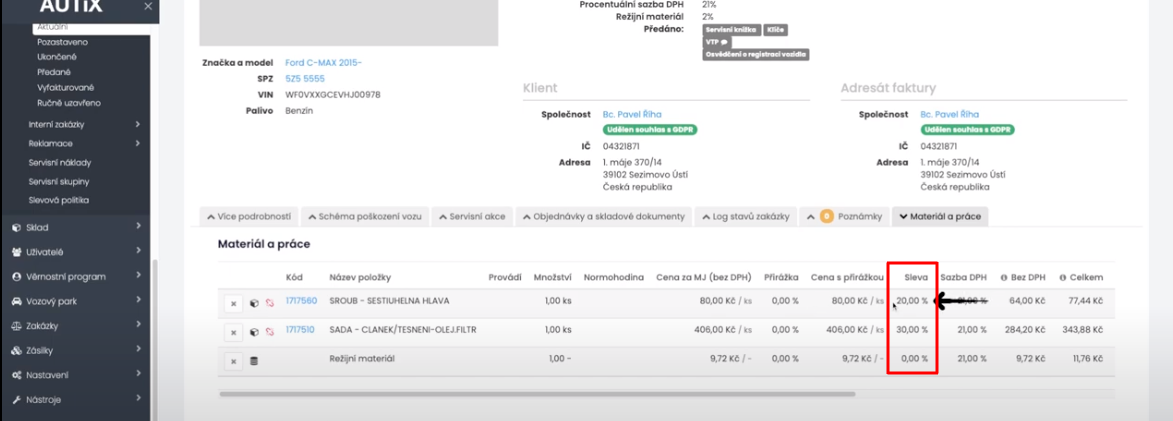Click info icon beside Bez DPH header
This screenshot has height=421, width=1173.
click(1003, 277)
